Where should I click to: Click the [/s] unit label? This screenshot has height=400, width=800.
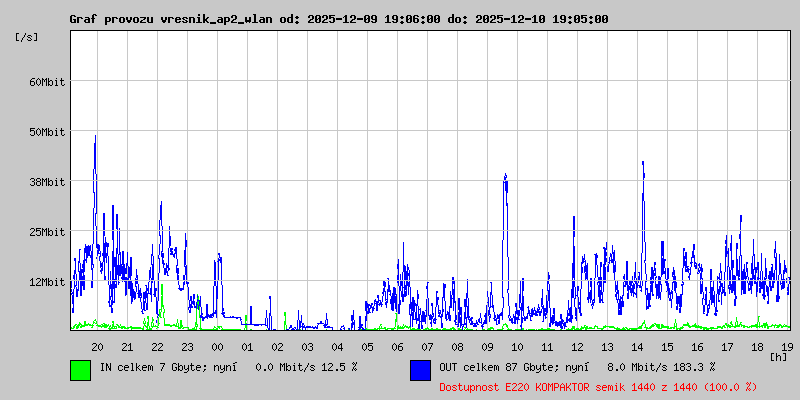coord(27,37)
